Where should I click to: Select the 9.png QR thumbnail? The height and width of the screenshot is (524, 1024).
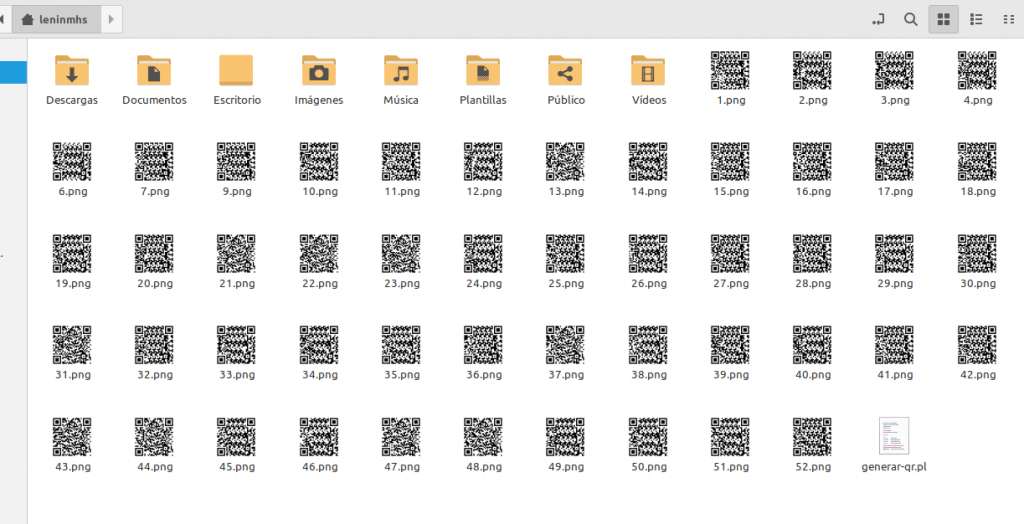(236, 162)
